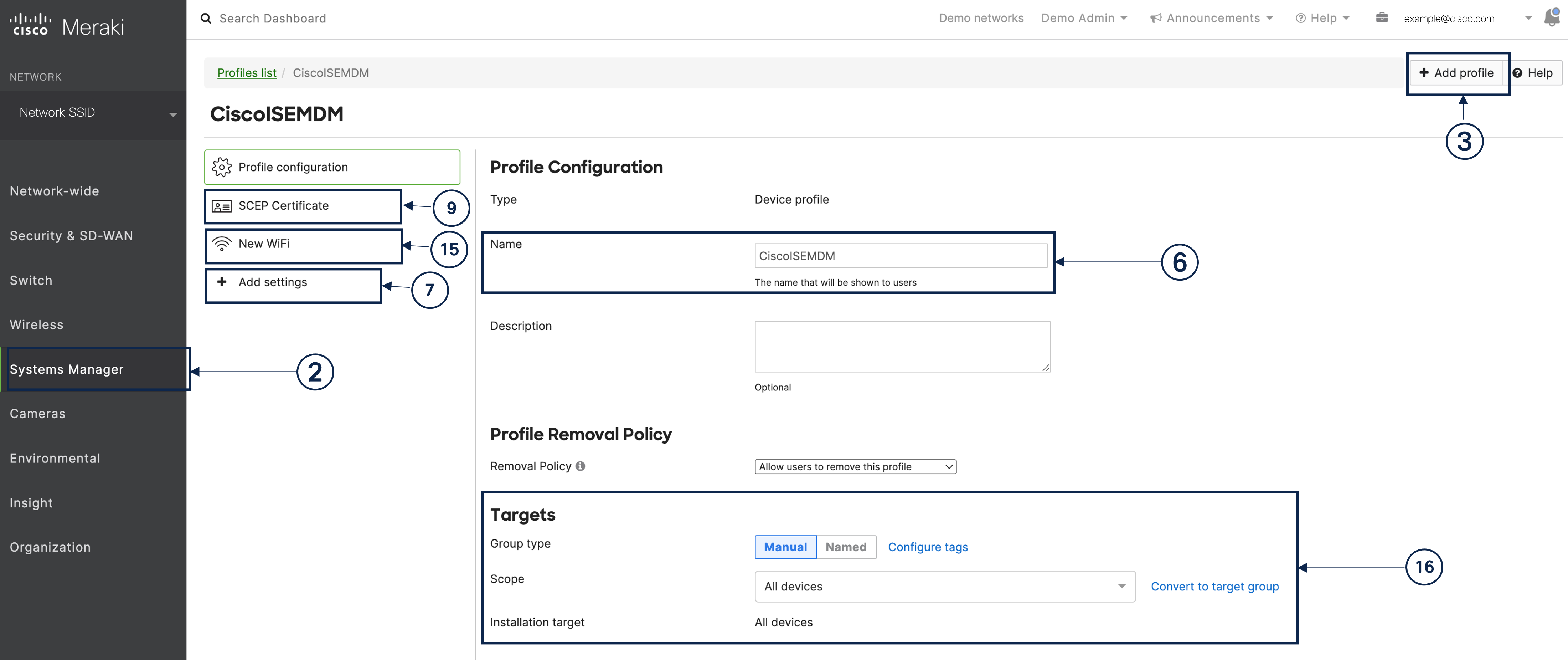The image size is (1568, 660).
Task: Open Switch menu
Action: [31, 281]
